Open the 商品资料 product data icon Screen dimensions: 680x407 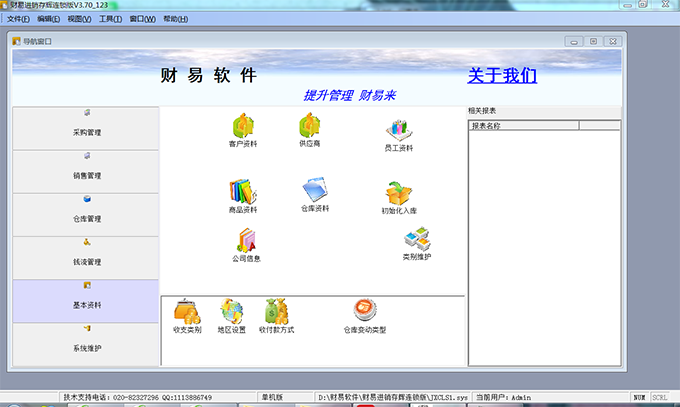click(x=243, y=192)
